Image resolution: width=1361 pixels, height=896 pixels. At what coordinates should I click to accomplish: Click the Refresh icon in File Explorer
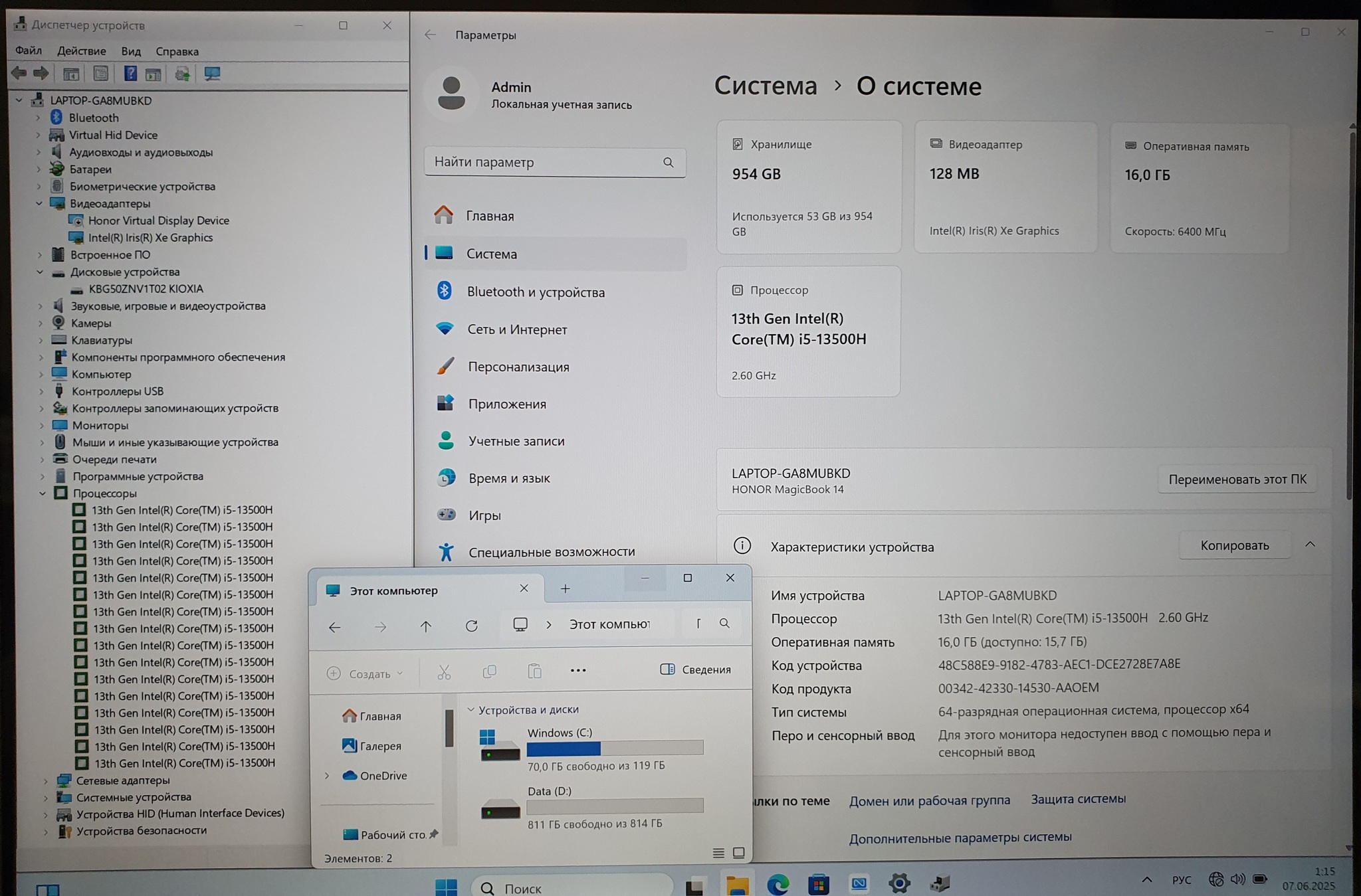(472, 626)
